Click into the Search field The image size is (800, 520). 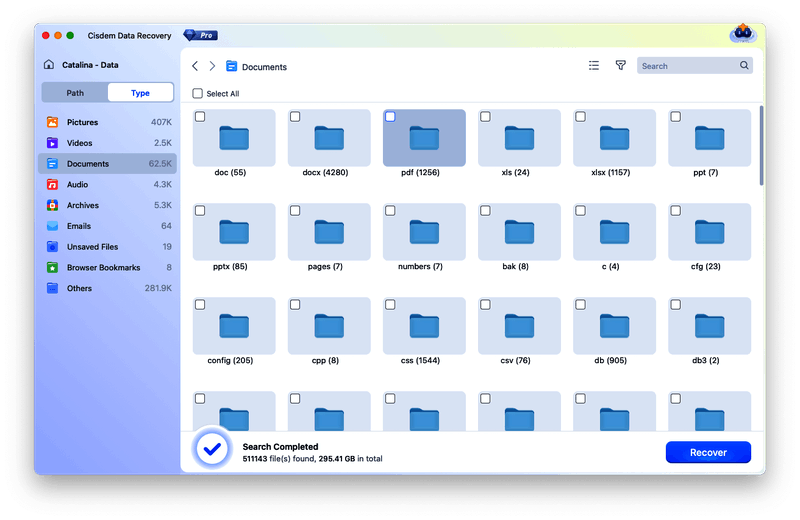point(690,66)
